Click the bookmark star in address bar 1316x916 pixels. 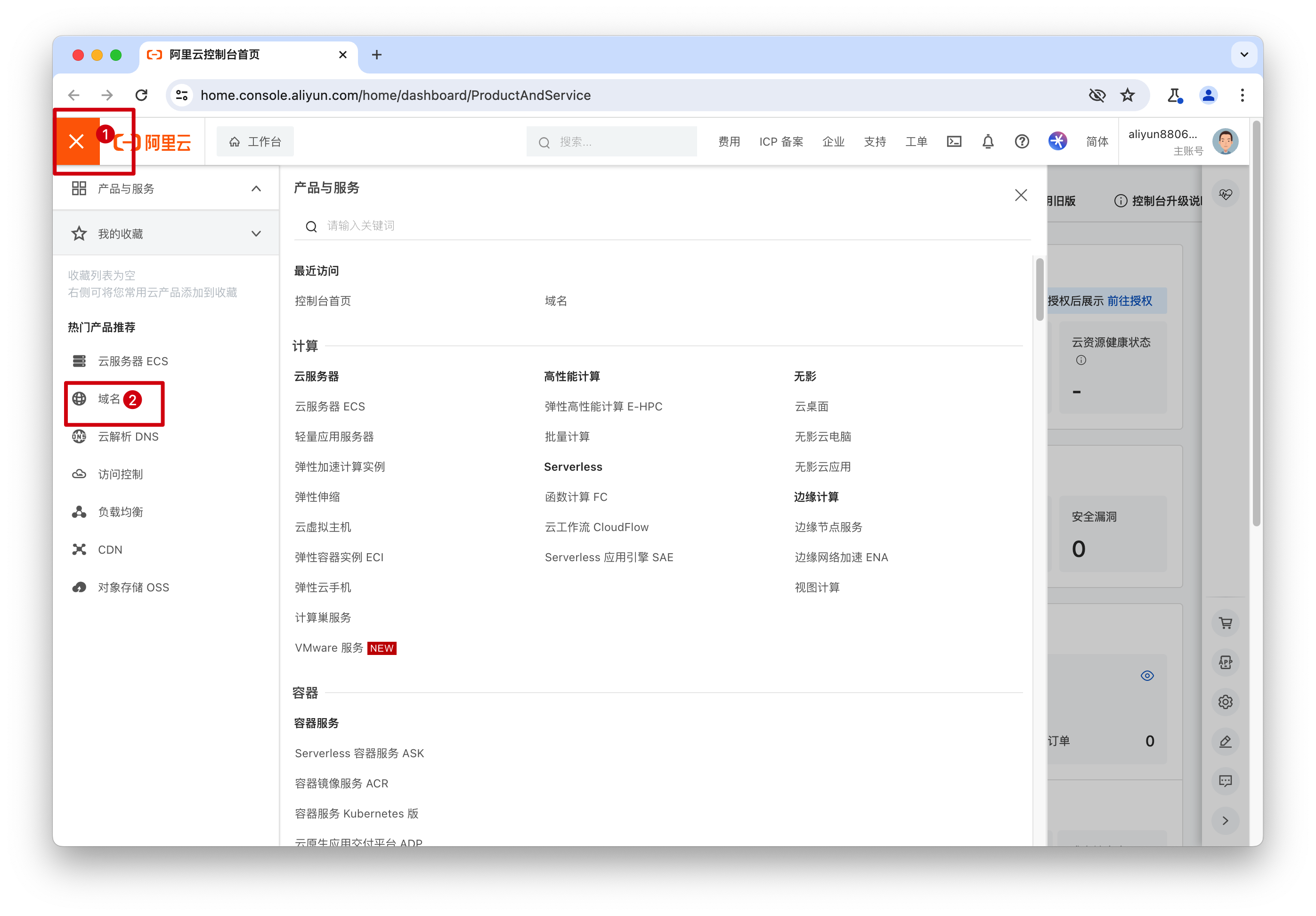click(x=1128, y=95)
